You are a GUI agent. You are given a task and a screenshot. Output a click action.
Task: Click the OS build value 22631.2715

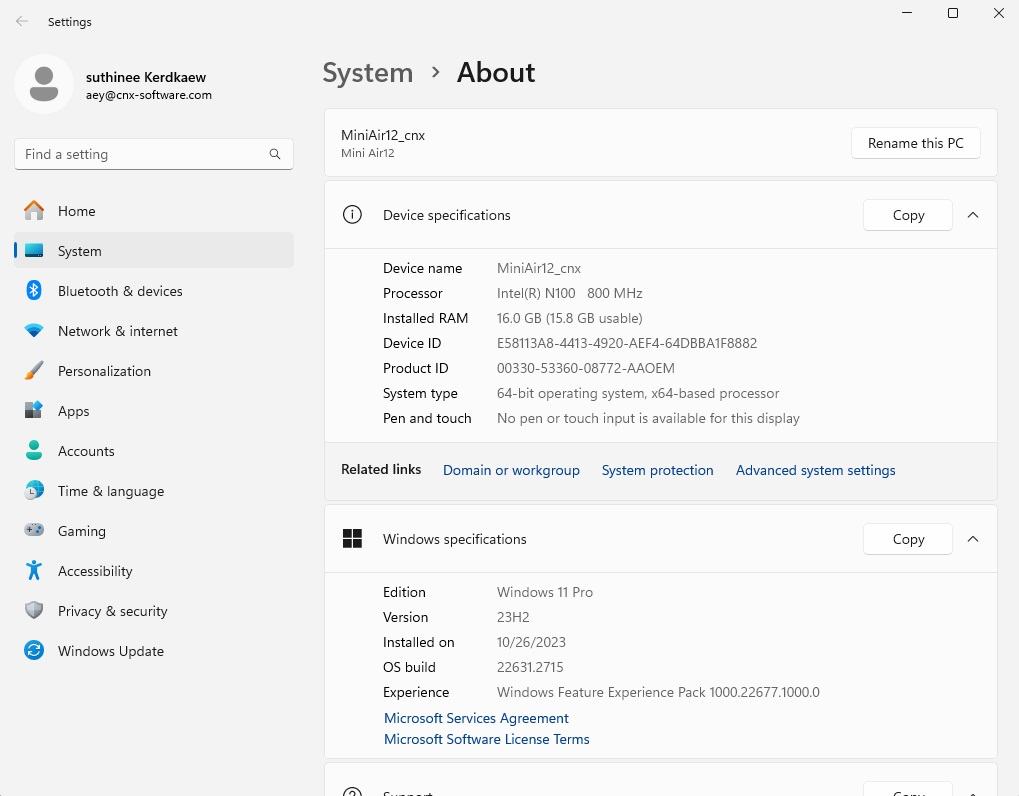pos(530,667)
